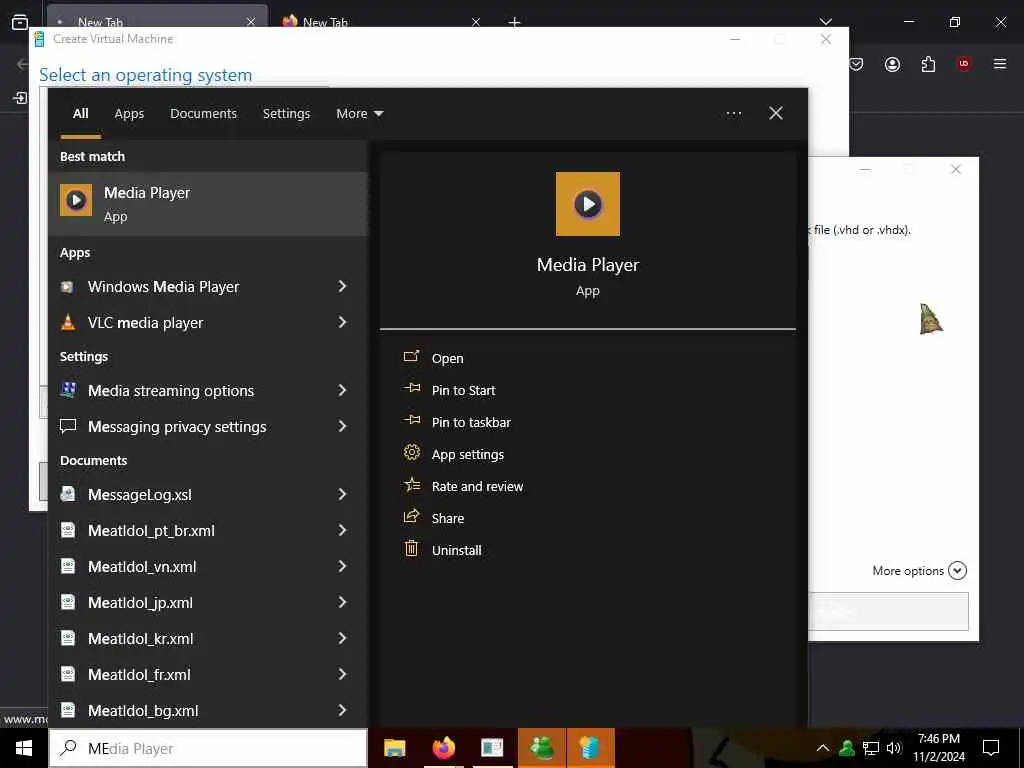Switch to the Settings search tab
The image size is (1024, 768).
[286, 114]
